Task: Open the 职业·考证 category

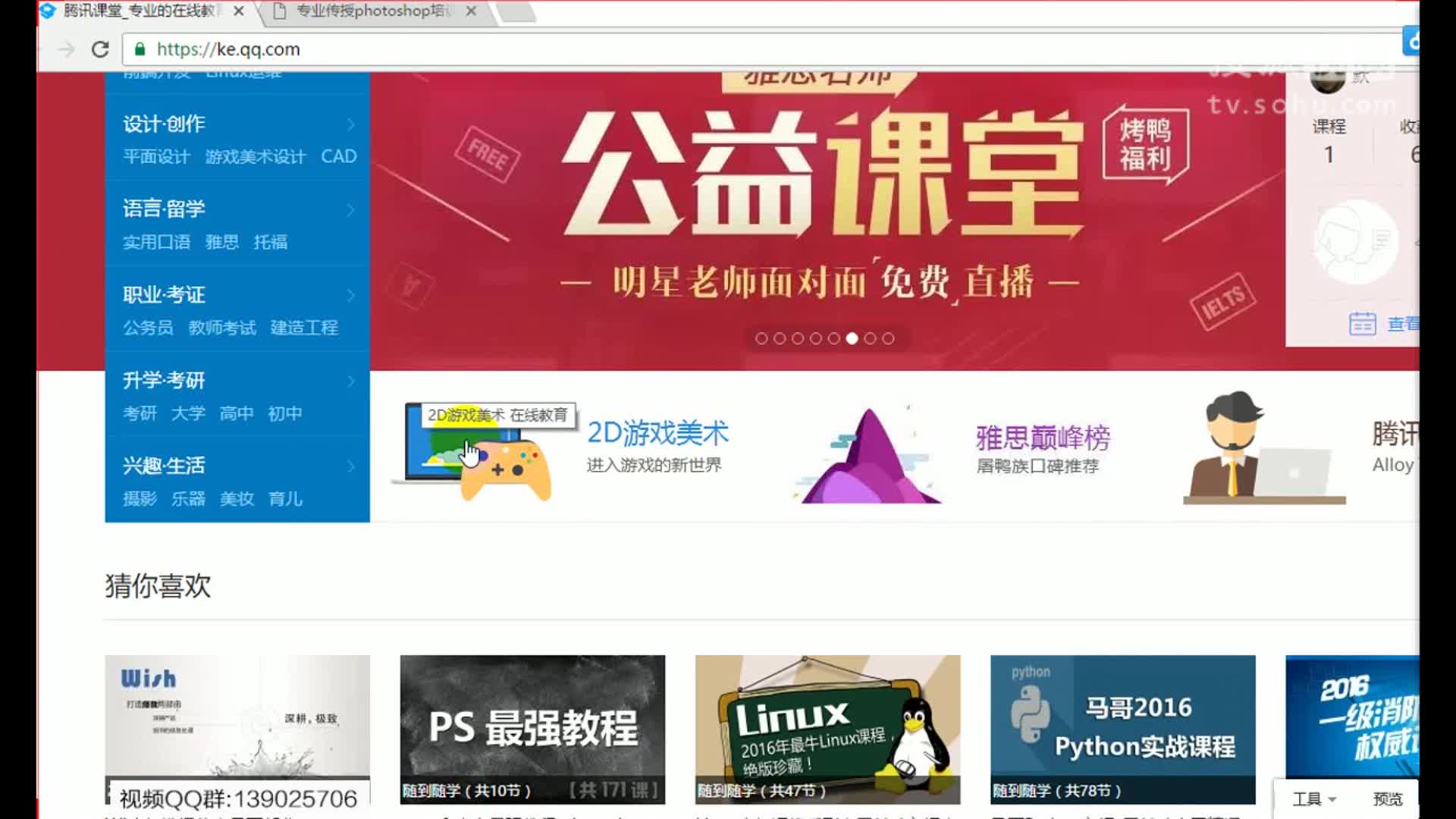Action: click(x=164, y=295)
